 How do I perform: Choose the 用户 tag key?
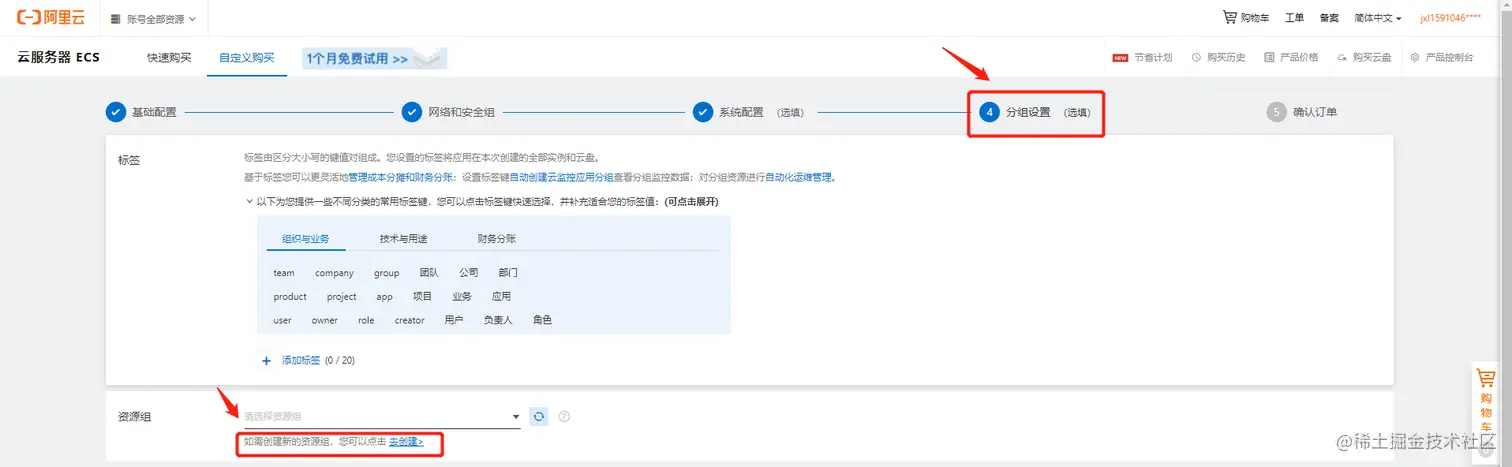click(x=454, y=321)
